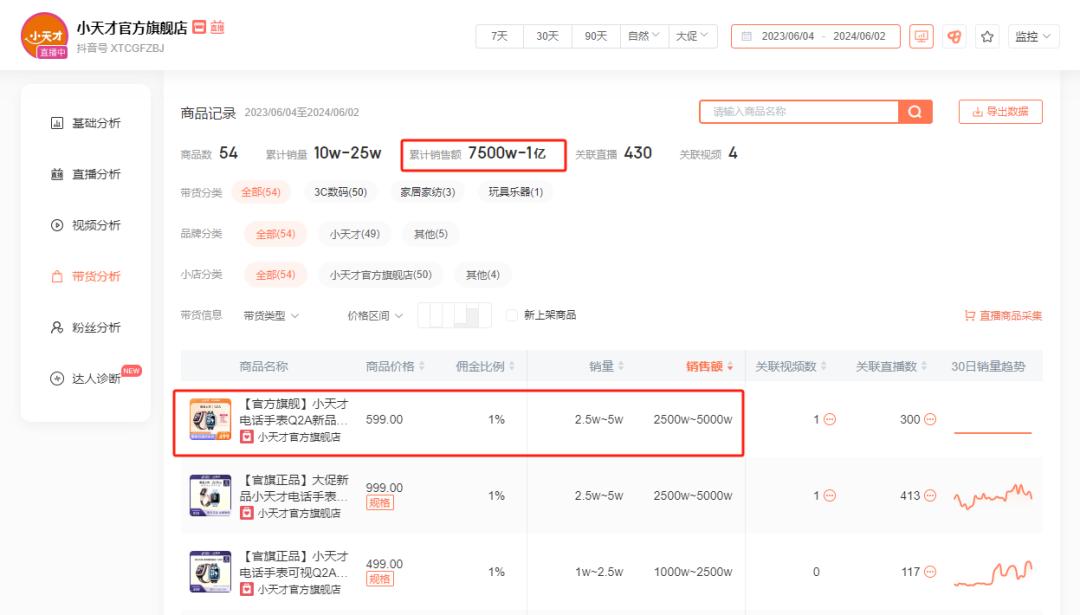Click the more icon beside 300 live streams

click(930, 419)
